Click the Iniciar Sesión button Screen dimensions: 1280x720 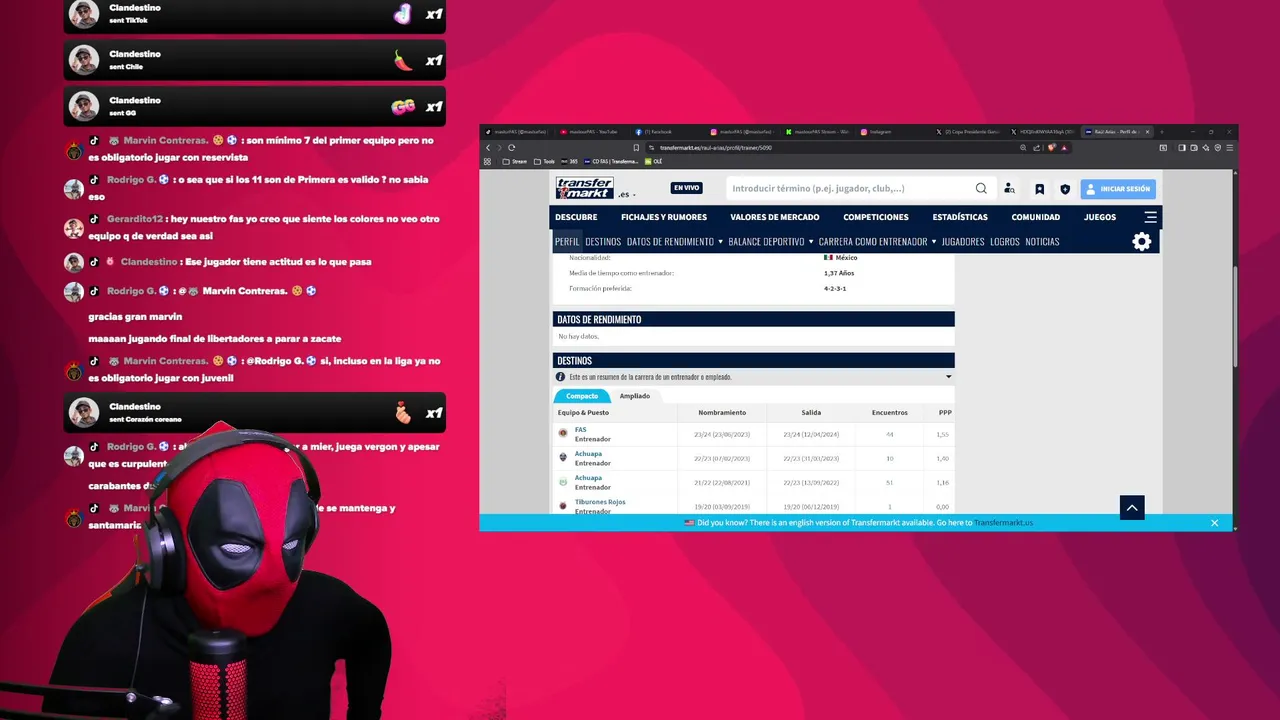1118,188
